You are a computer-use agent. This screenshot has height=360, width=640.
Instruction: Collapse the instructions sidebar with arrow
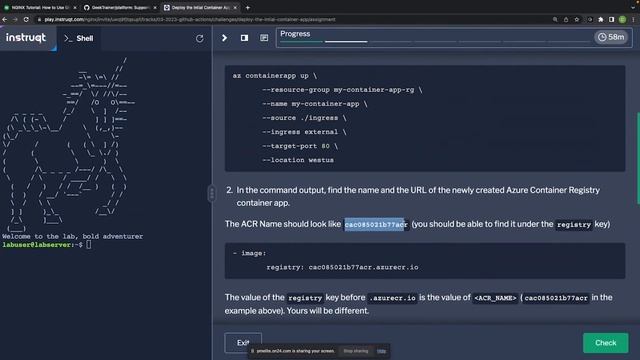coord(224,38)
